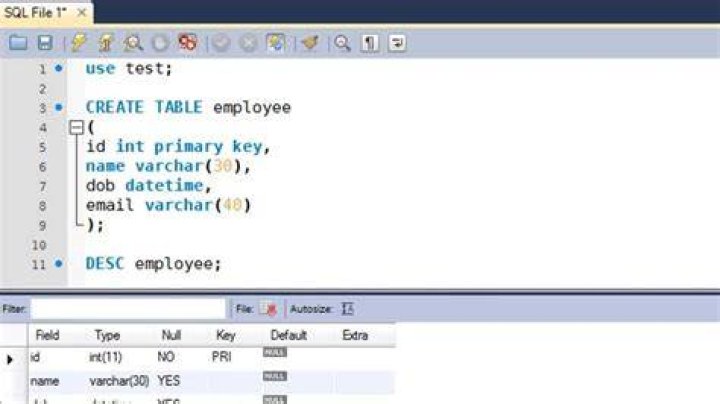720x404 pixels.
Task: Rollback transaction X icon
Action: click(x=248, y=43)
